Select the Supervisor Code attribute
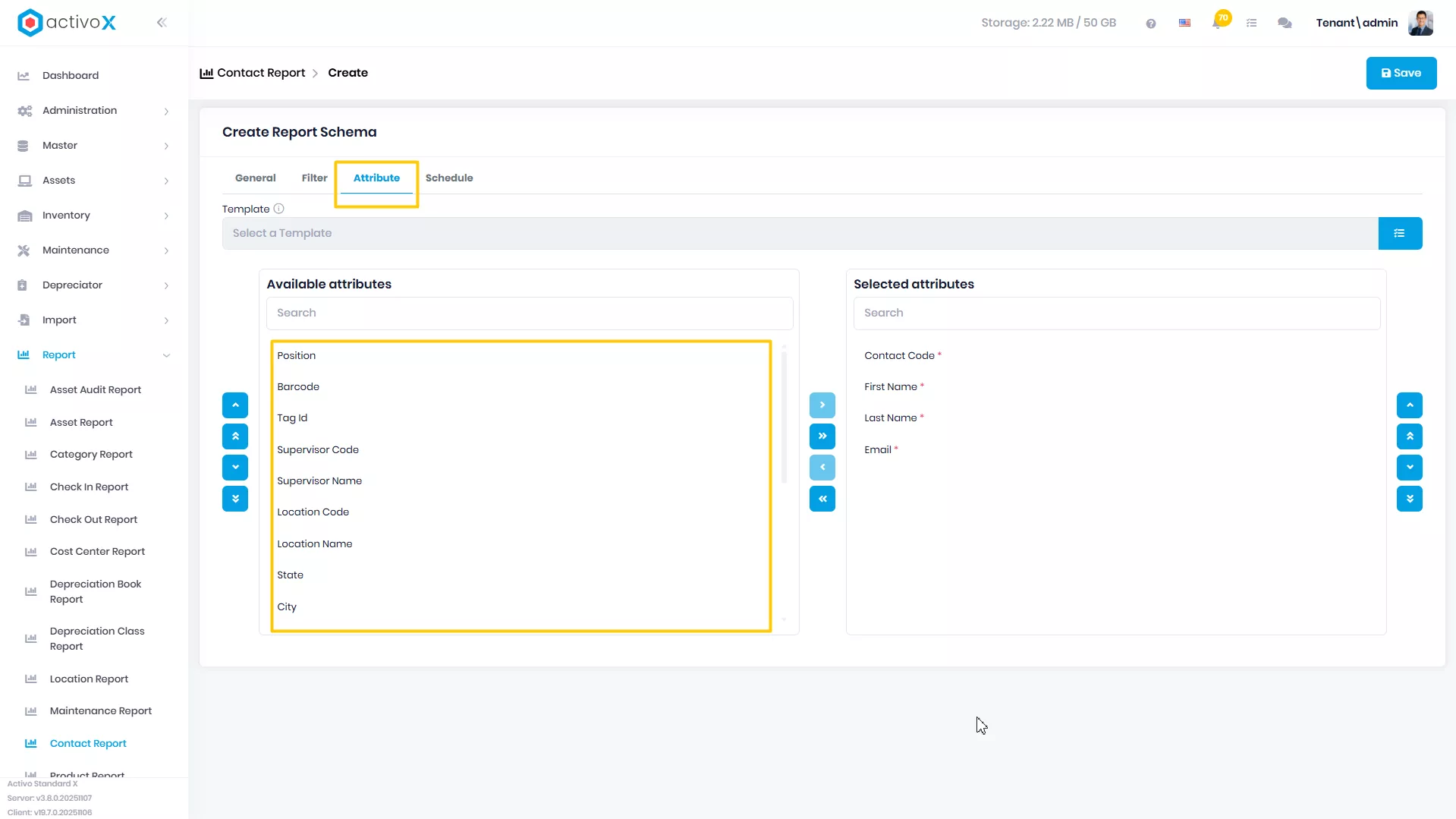 [318, 450]
